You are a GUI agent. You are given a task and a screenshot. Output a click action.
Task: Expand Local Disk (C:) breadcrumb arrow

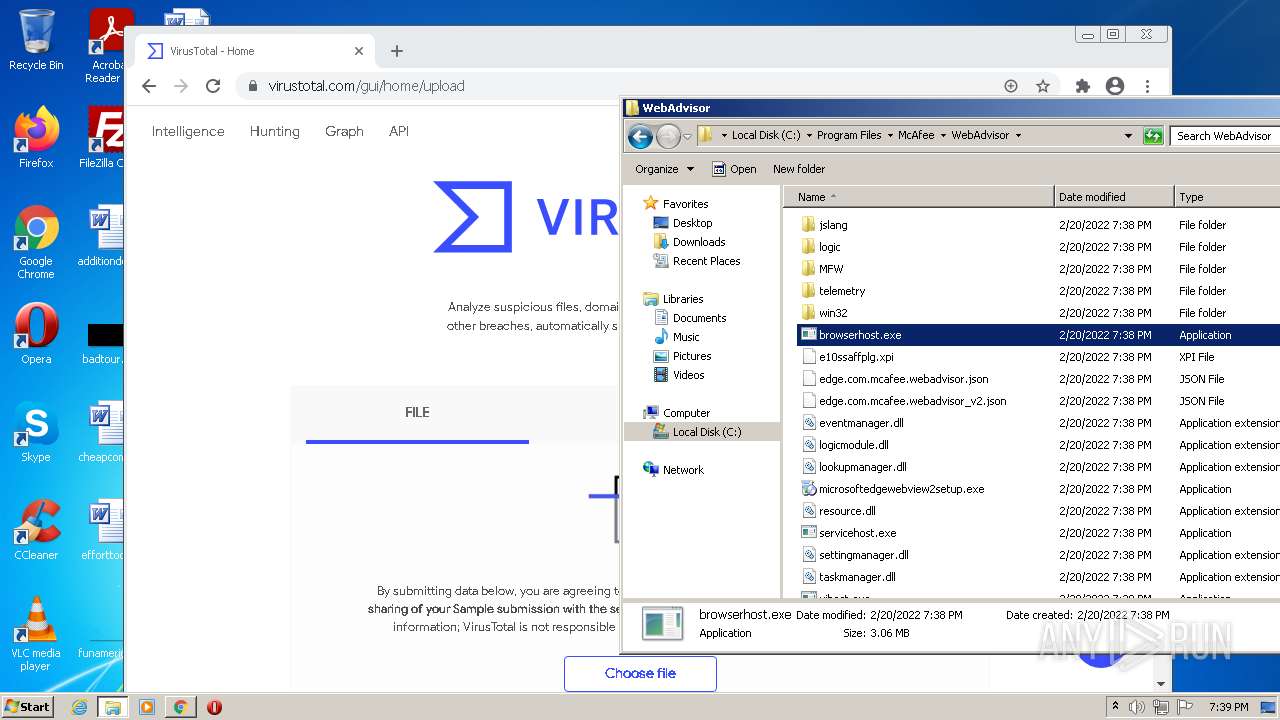(x=808, y=136)
